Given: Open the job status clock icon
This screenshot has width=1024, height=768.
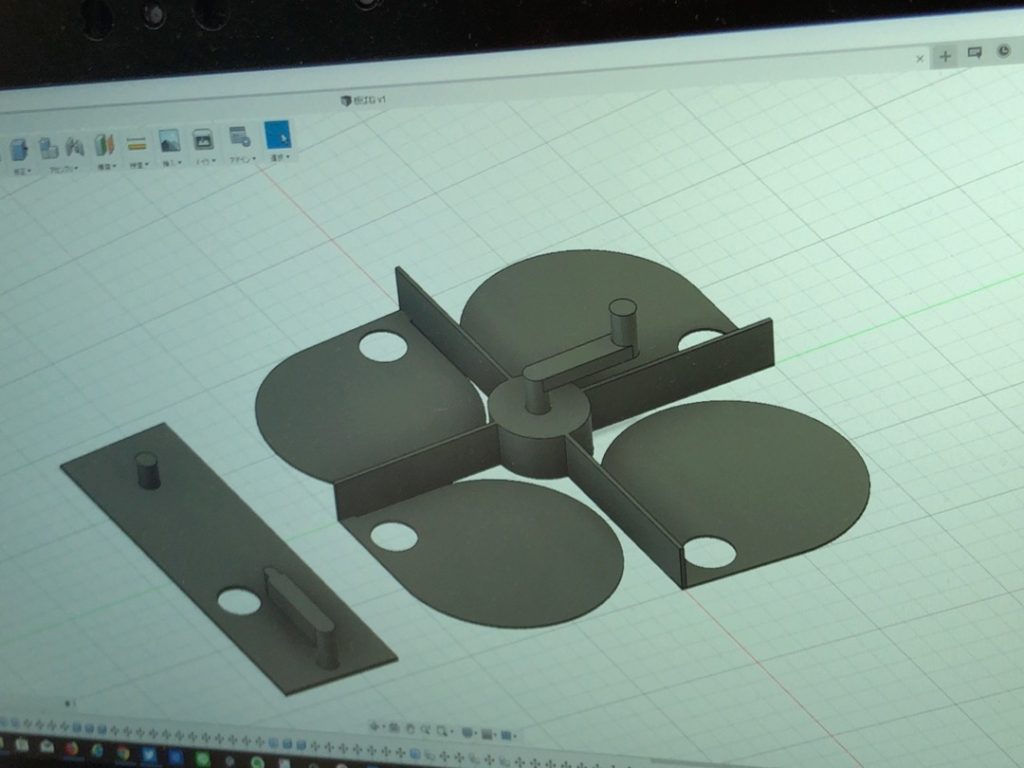Looking at the screenshot, I should [1004, 51].
